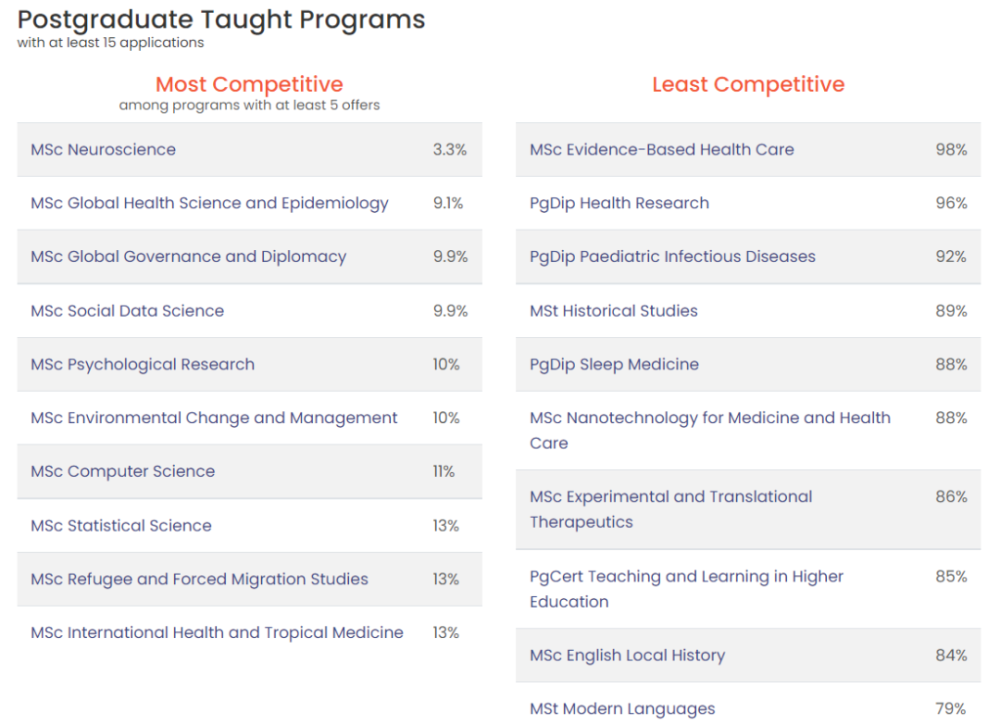Click PgDip Sleep Medicine link
Viewport: 1000px width, 725px height.
tap(614, 364)
